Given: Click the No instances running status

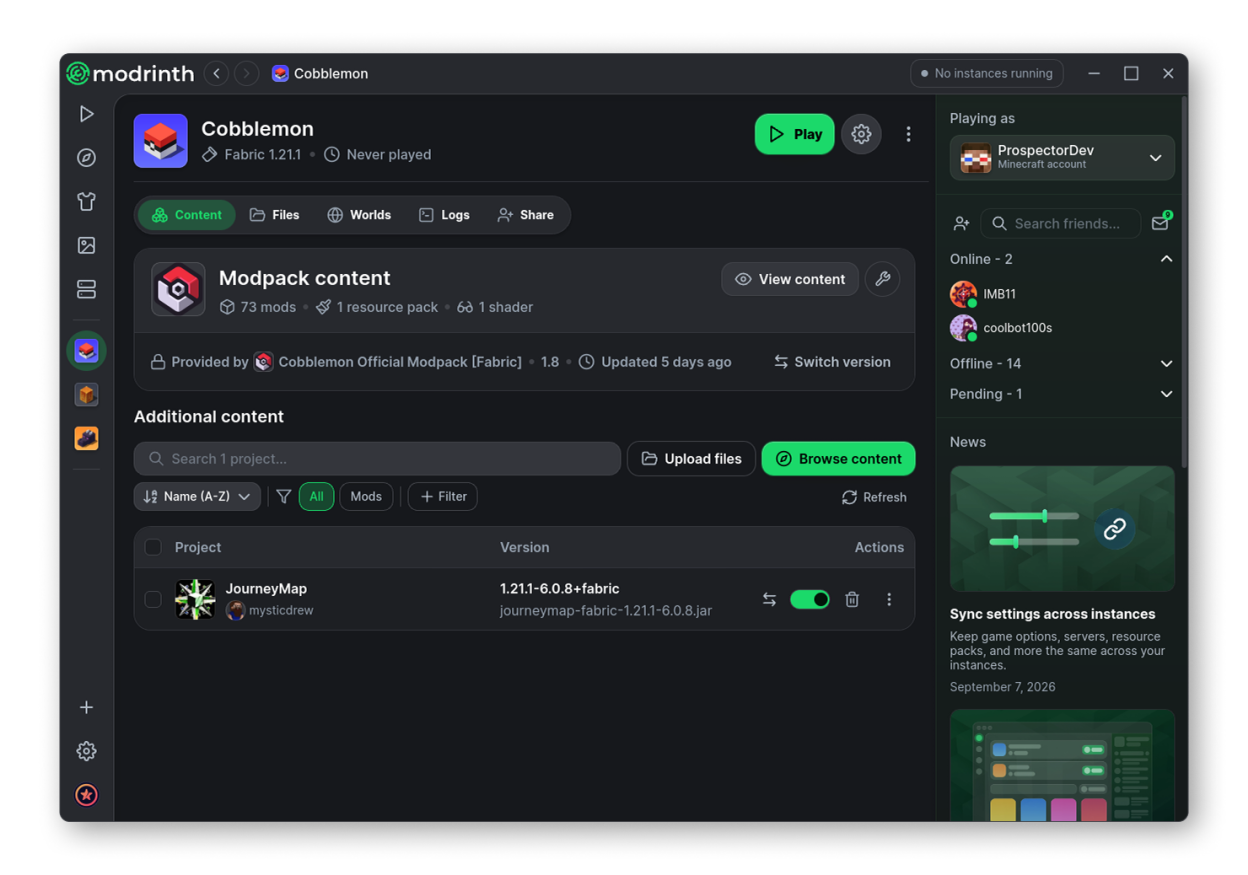Looking at the screenshot, I should [x=987, y=73].
